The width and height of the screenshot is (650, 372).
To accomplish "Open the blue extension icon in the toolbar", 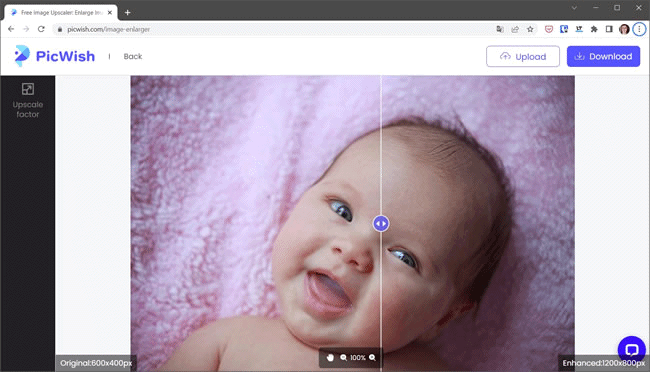I will (x=564, y=29).
